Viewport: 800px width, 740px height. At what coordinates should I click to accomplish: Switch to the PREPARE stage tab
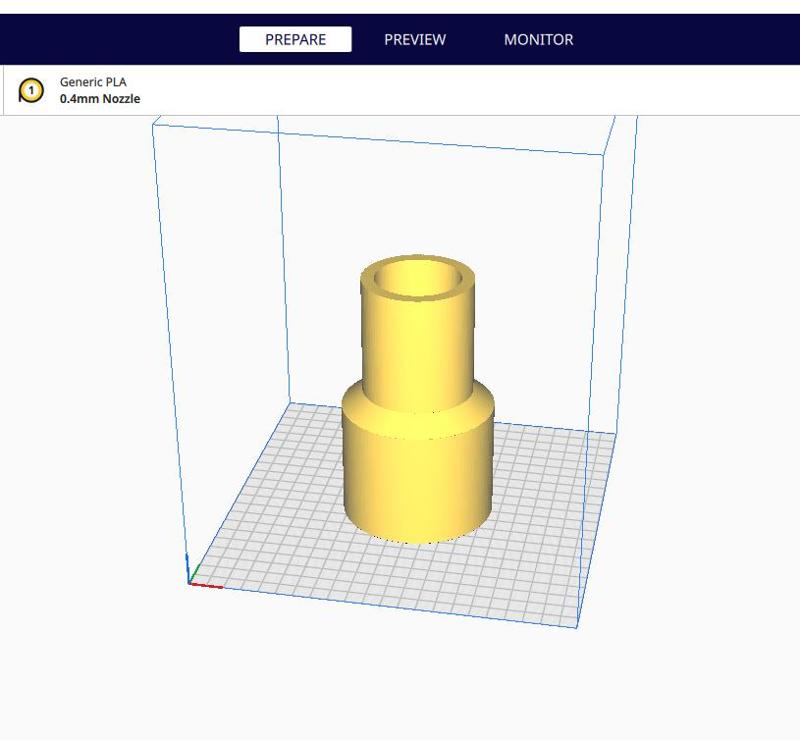tap(295, 39)
